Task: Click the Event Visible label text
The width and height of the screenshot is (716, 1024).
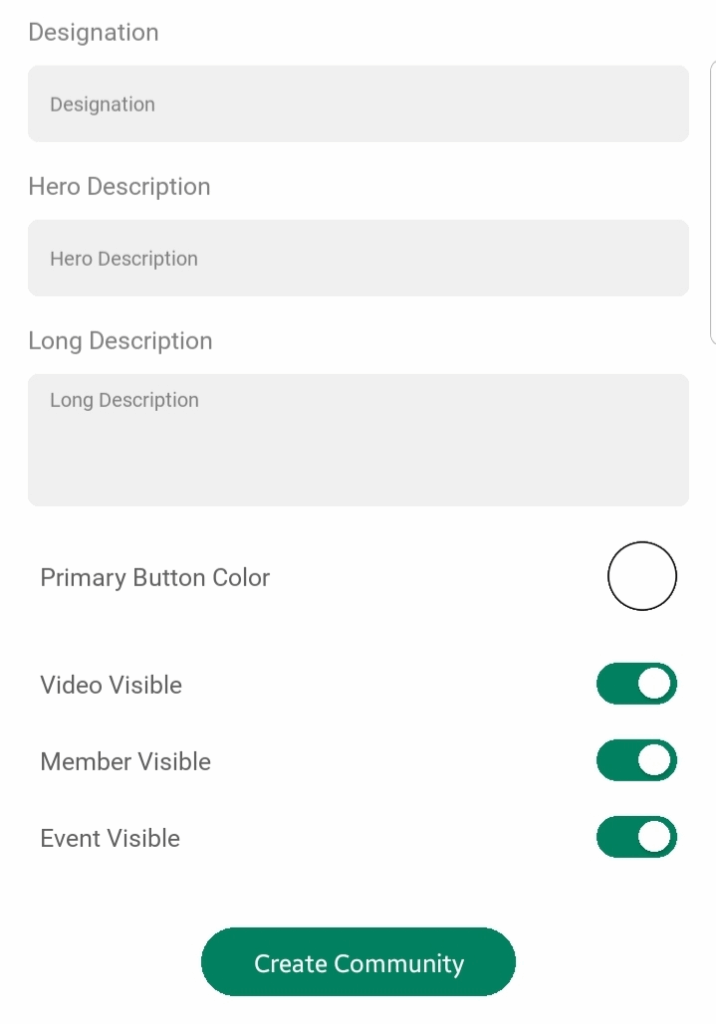Action: pyautogui.click(x=110, y=839)
